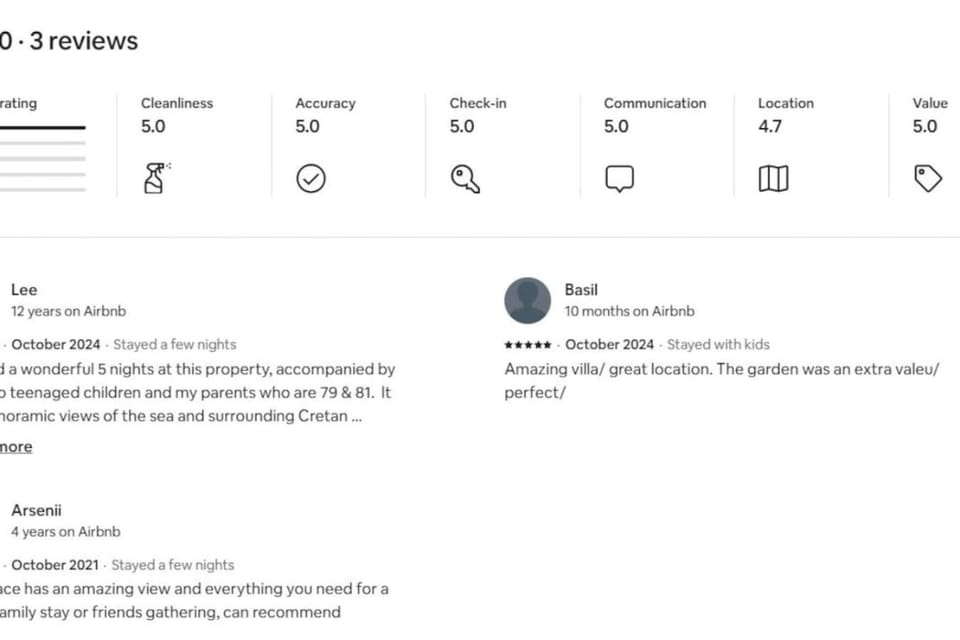The height and width of the screenshot is (640, 960).
Task: Click the Communication speech bubble icon
Action: point(620,179)
